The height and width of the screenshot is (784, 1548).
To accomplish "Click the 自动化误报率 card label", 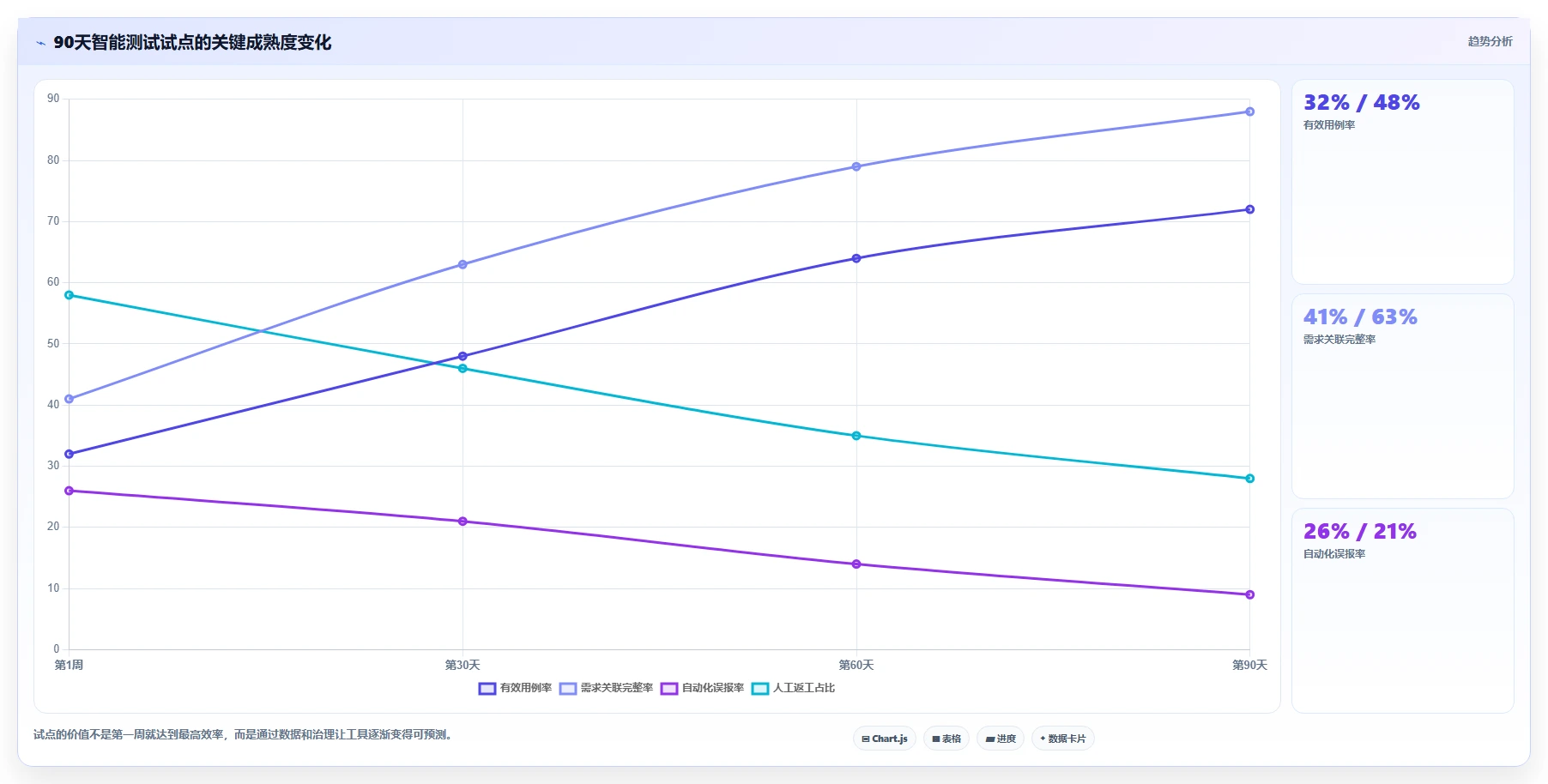I will click(1334, 554).
